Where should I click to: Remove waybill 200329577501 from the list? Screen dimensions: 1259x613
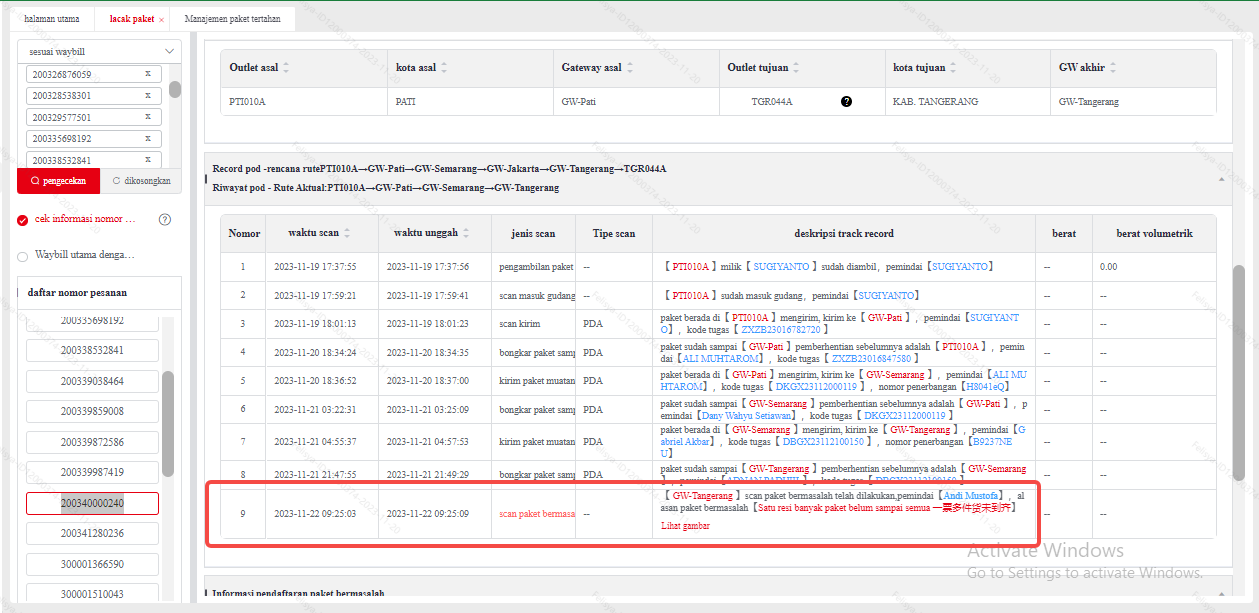pos(148,117)
